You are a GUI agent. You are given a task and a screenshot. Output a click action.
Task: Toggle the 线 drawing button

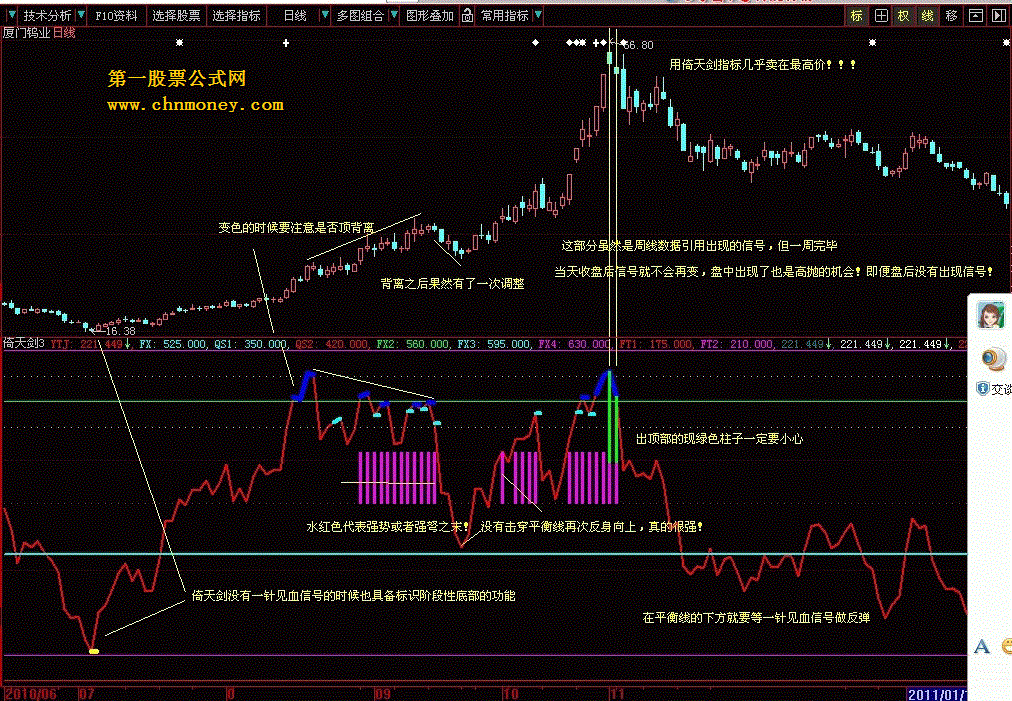(x=927, y=15)
